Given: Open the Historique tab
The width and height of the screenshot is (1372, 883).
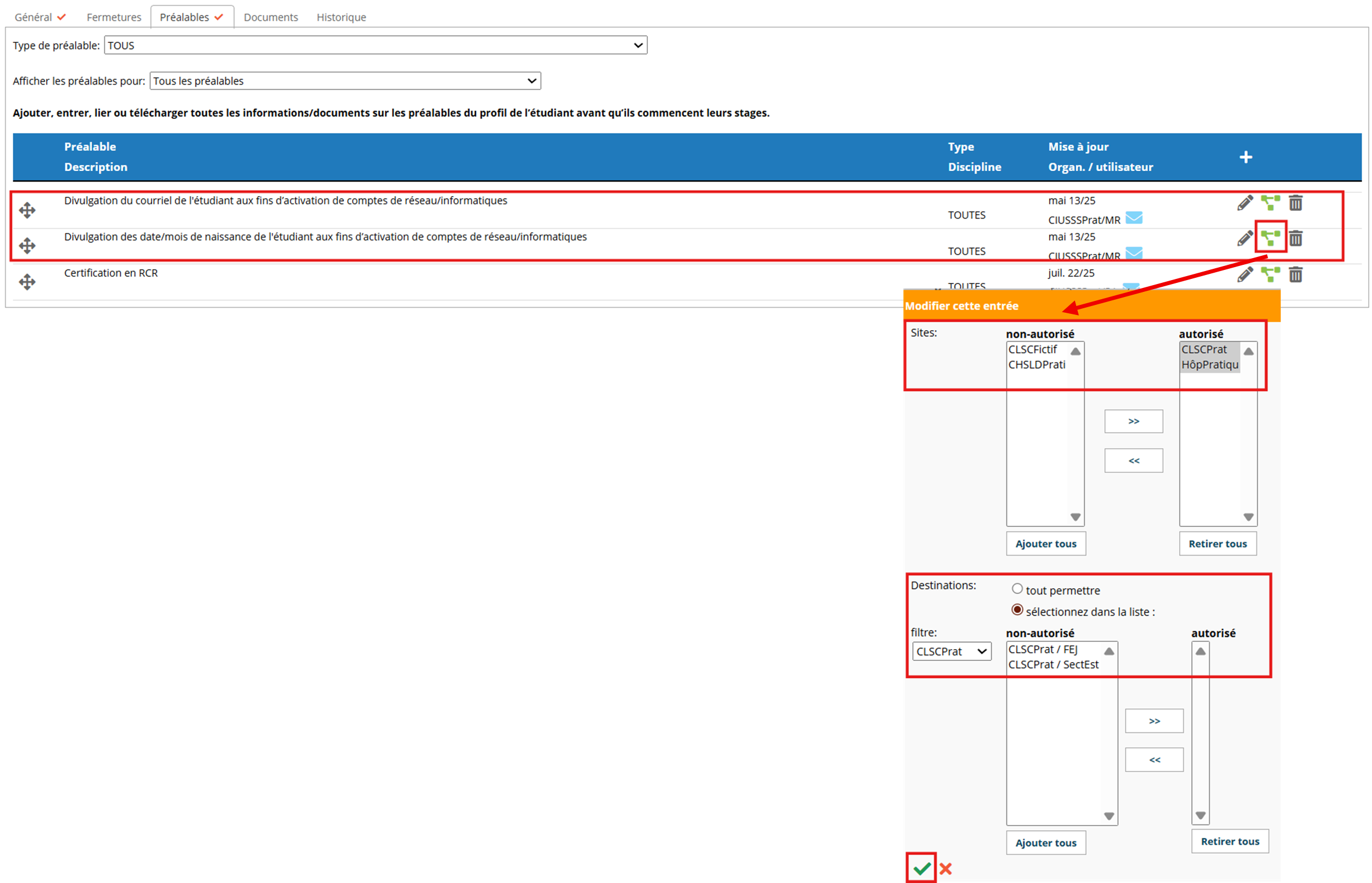Looking at the screenshot, I should click(x=341, y=17).
